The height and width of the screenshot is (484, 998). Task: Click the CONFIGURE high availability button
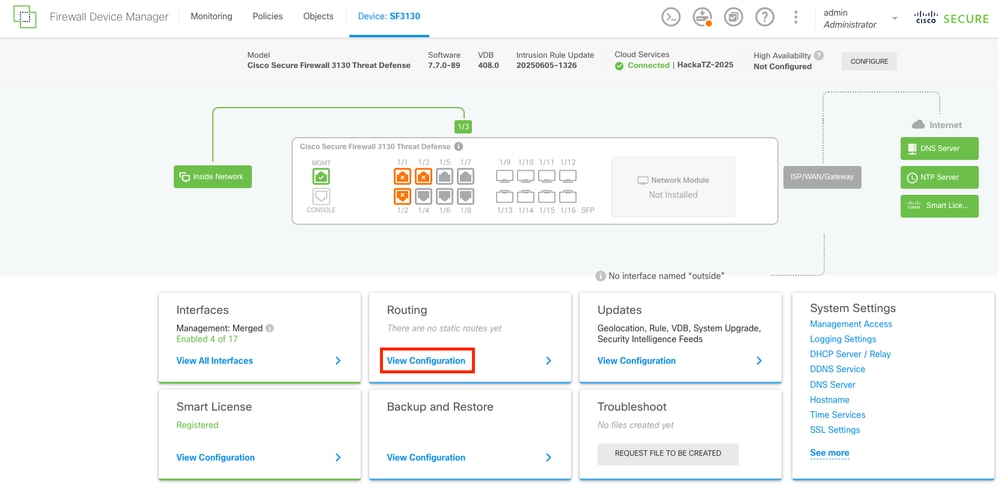tap(869, 62)
